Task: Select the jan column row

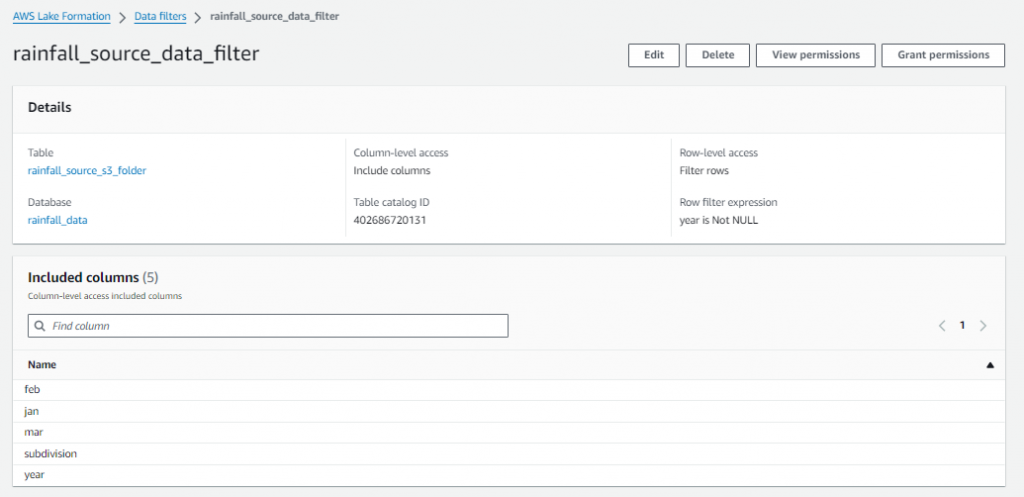Action: pyautogui.click(x=33, y=411)
